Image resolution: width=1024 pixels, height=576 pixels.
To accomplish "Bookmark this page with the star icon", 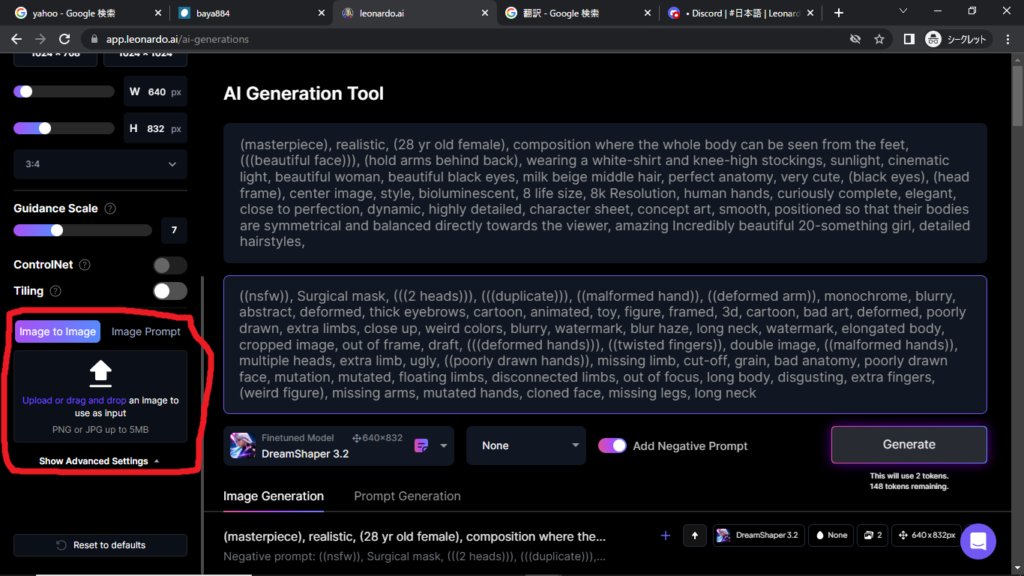I will [879, 39].
